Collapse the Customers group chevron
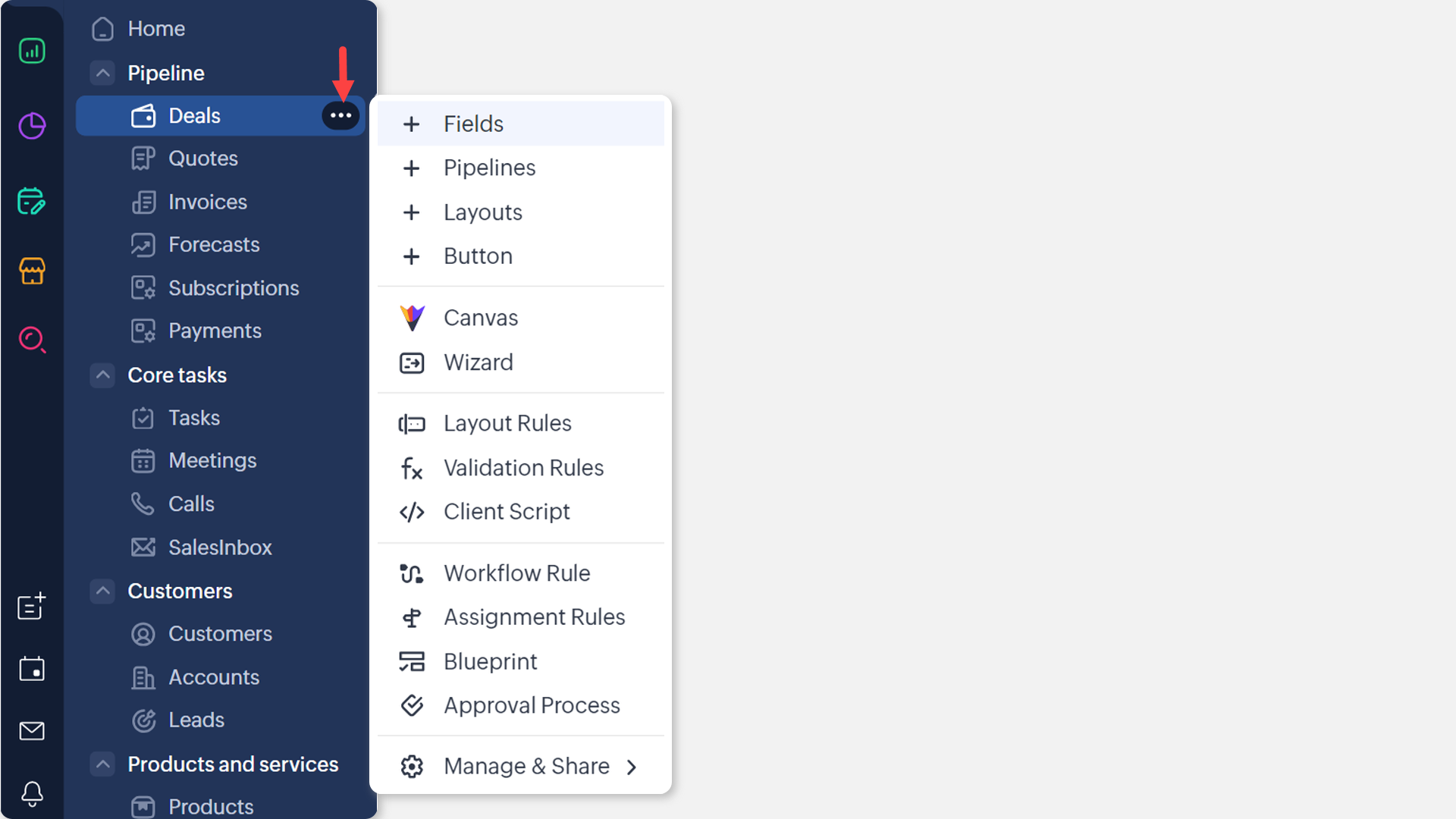Image resolution: width=1456 pixels, height=819 pixels. pos(102,591)
